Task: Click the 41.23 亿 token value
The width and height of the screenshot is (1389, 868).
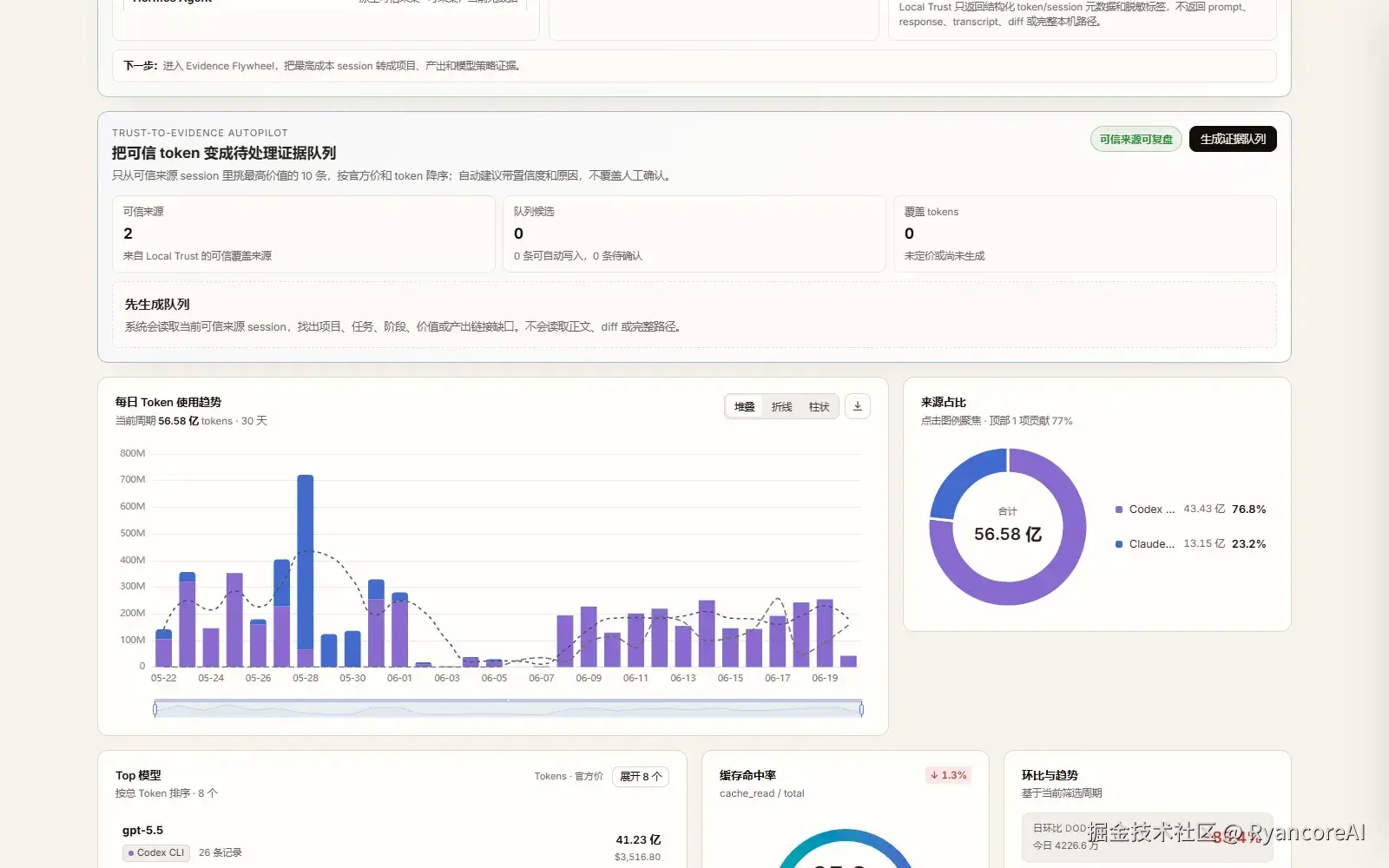Action: pyautogui.click(x=638, y=839)
